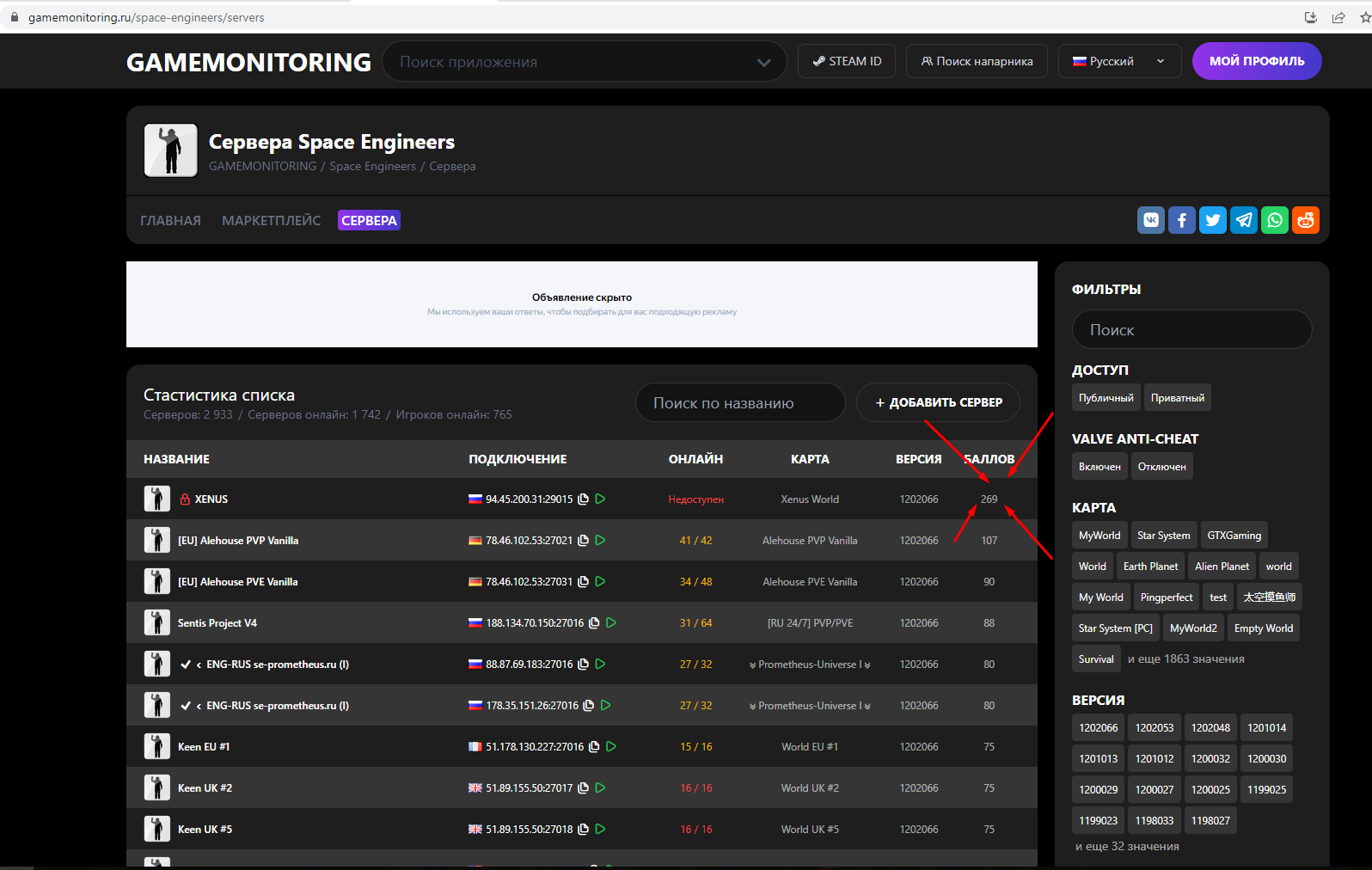Click the Поиск по названию field
Screen dimensions: 1372x870
tap(739, 403)
